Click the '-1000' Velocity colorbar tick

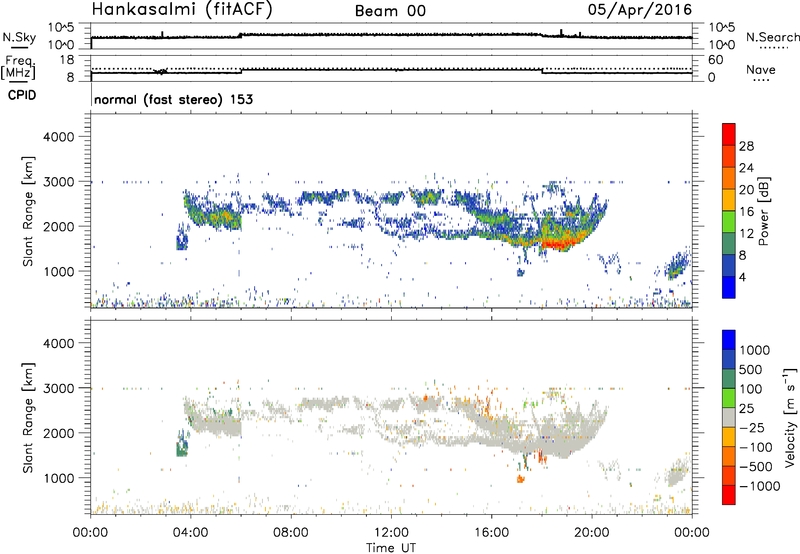click(759, 486)
